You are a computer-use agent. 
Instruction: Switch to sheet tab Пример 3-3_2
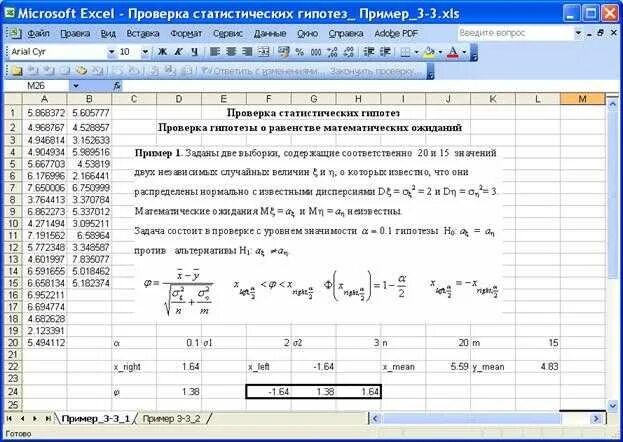click(171, 419)
